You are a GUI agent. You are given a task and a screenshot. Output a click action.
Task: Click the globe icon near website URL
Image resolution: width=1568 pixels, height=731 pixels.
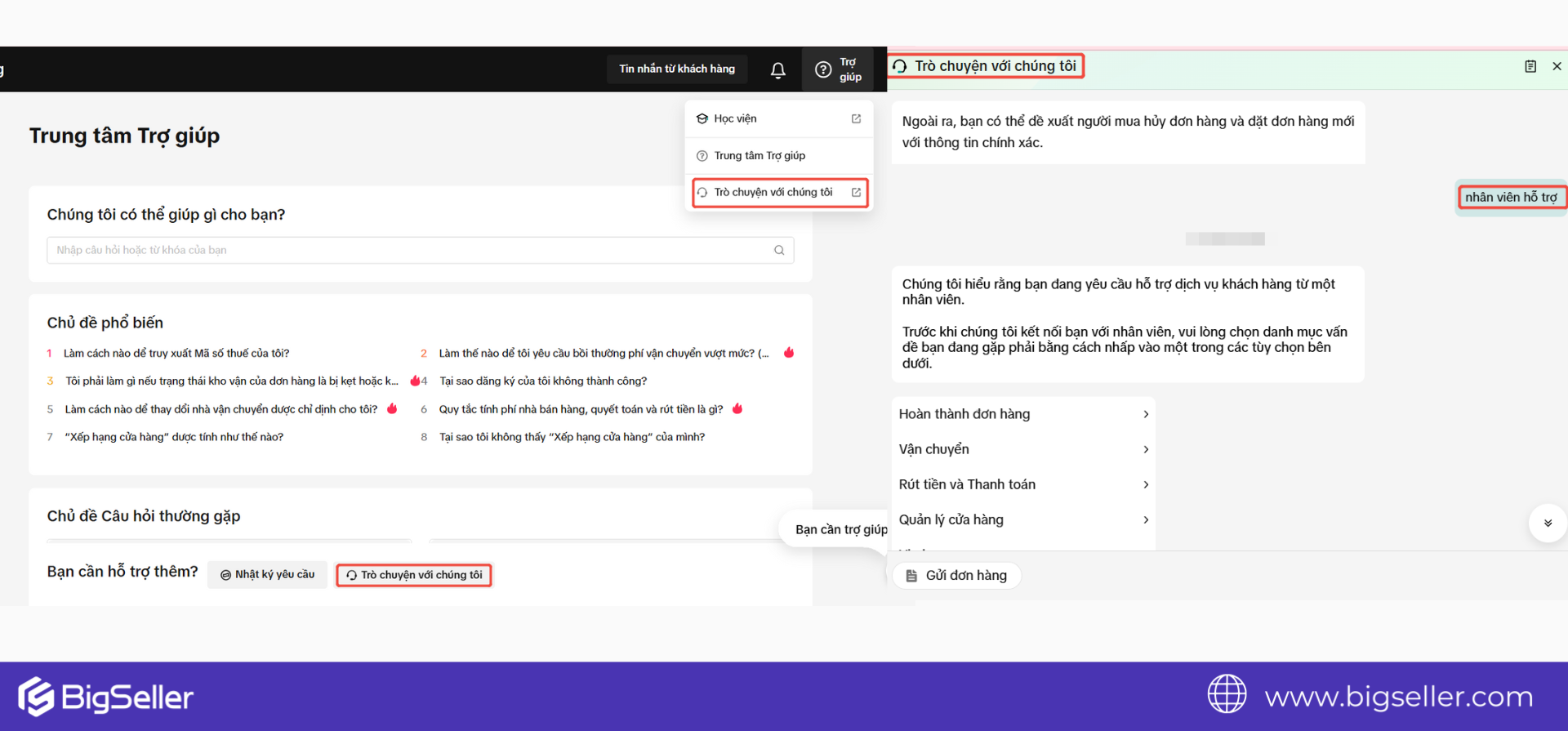tap(1227, 694)
